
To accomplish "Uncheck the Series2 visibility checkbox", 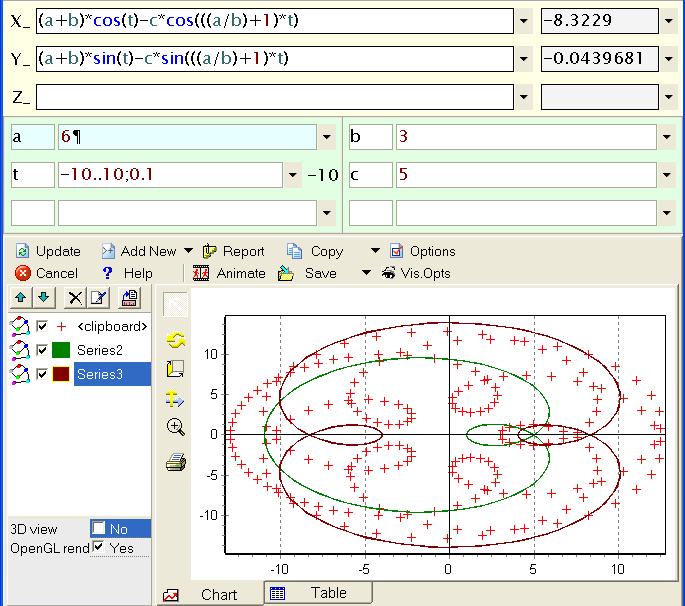I will [42, 350].
